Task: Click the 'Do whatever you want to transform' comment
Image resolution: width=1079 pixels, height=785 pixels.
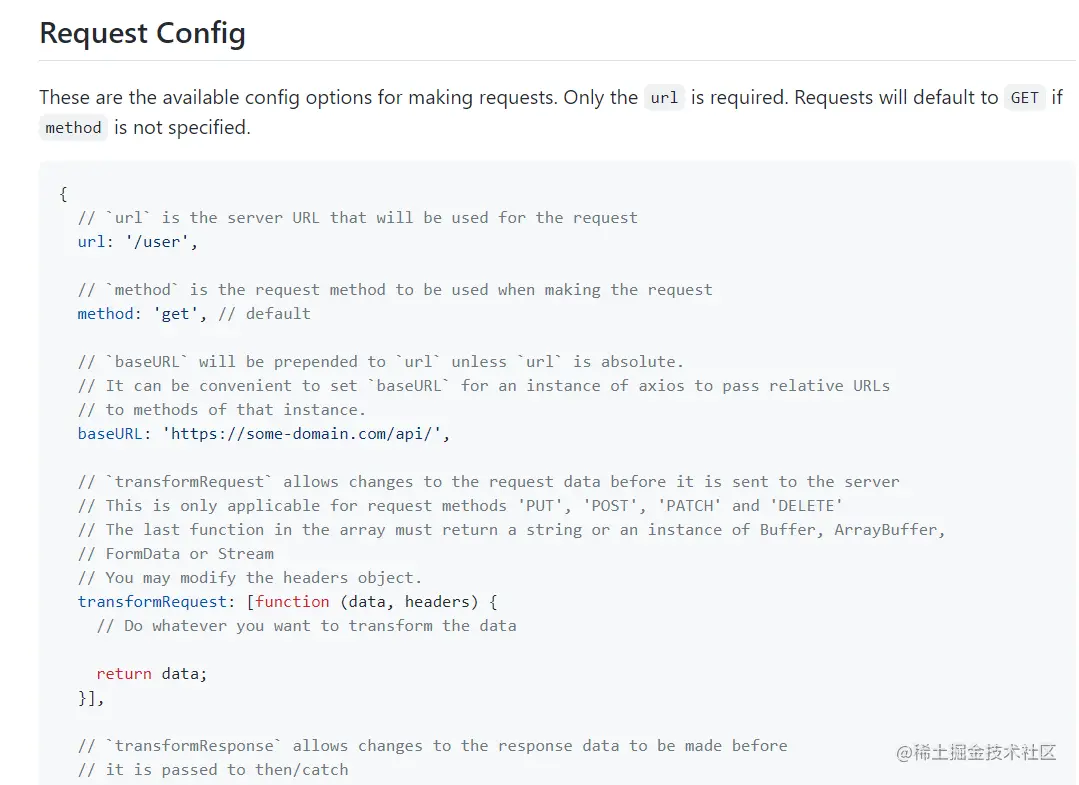Action: 307,625
